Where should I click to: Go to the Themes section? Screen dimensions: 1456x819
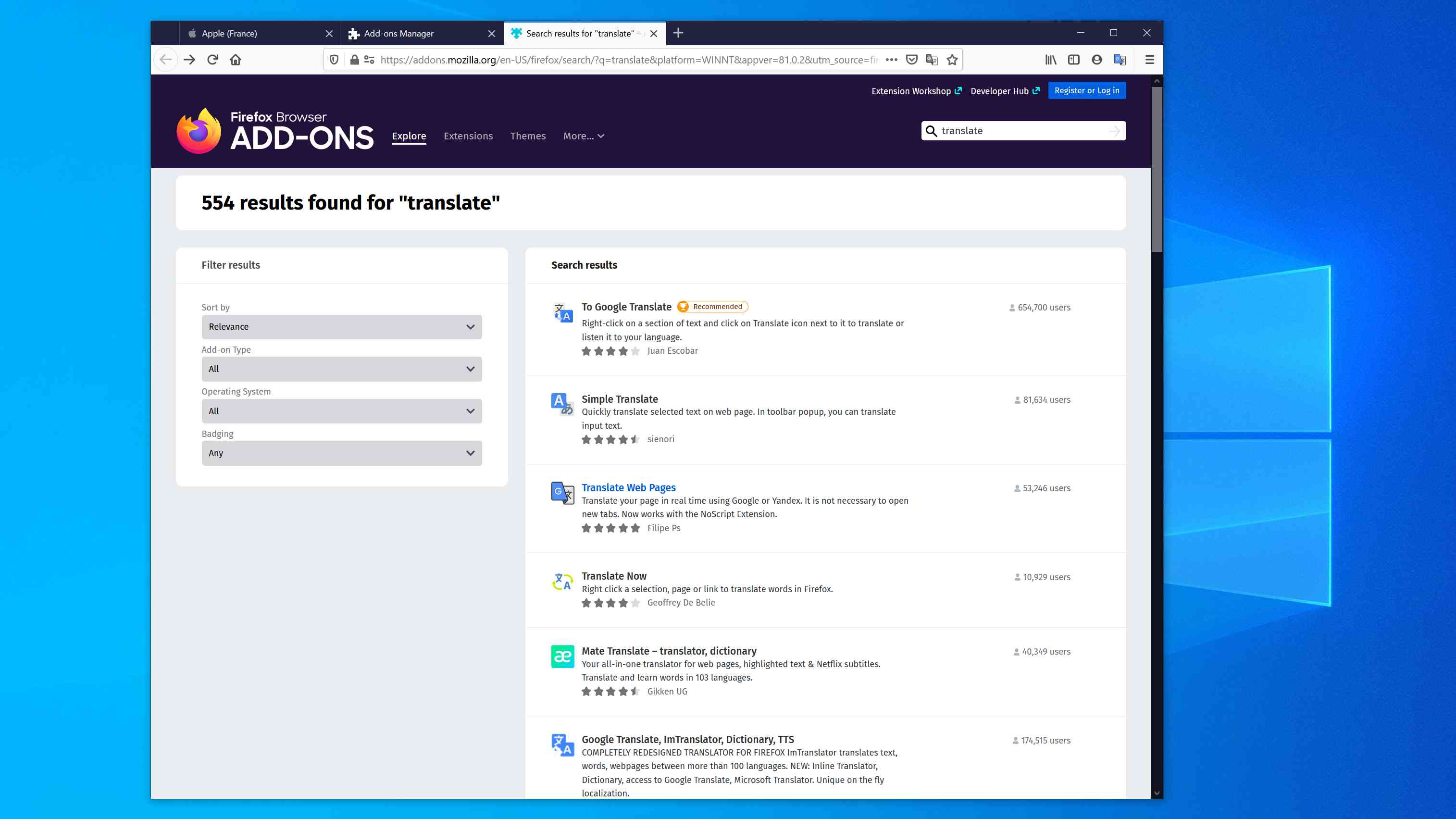pos(528,136)
